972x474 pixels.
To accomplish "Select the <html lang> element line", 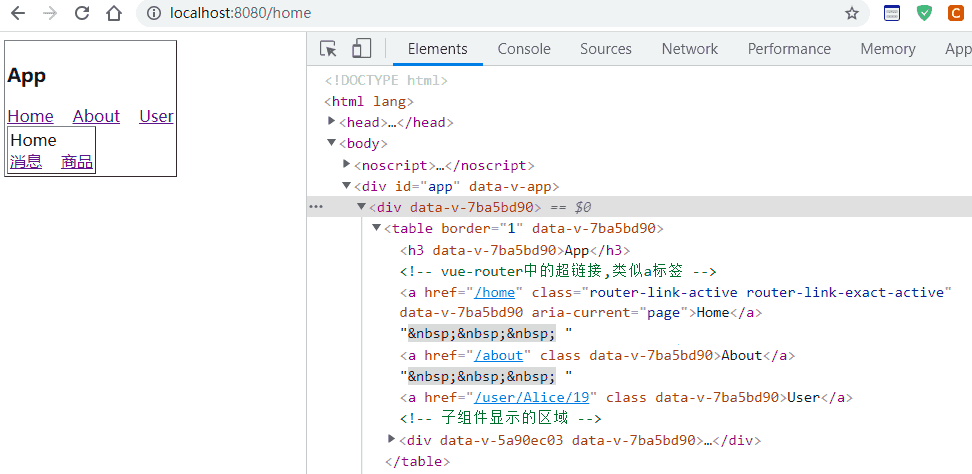I will [369, 102].
